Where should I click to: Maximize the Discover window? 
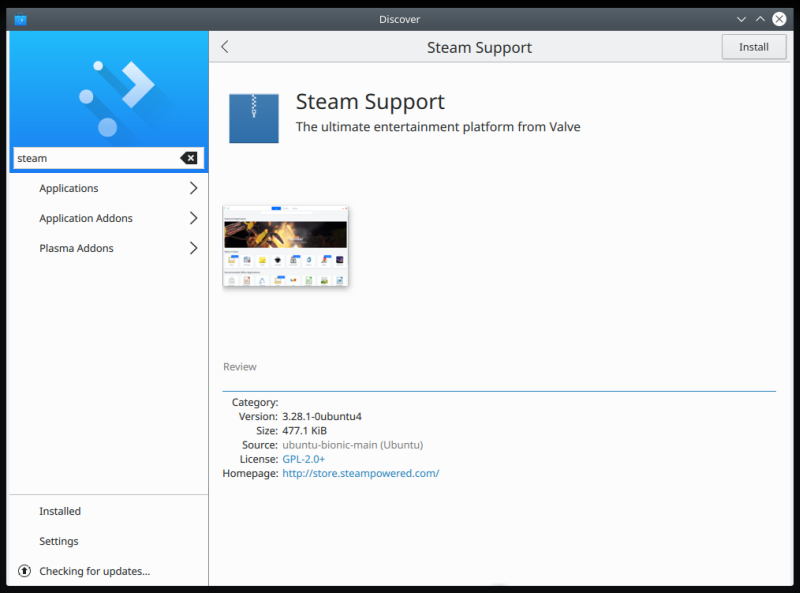point(760,19)
